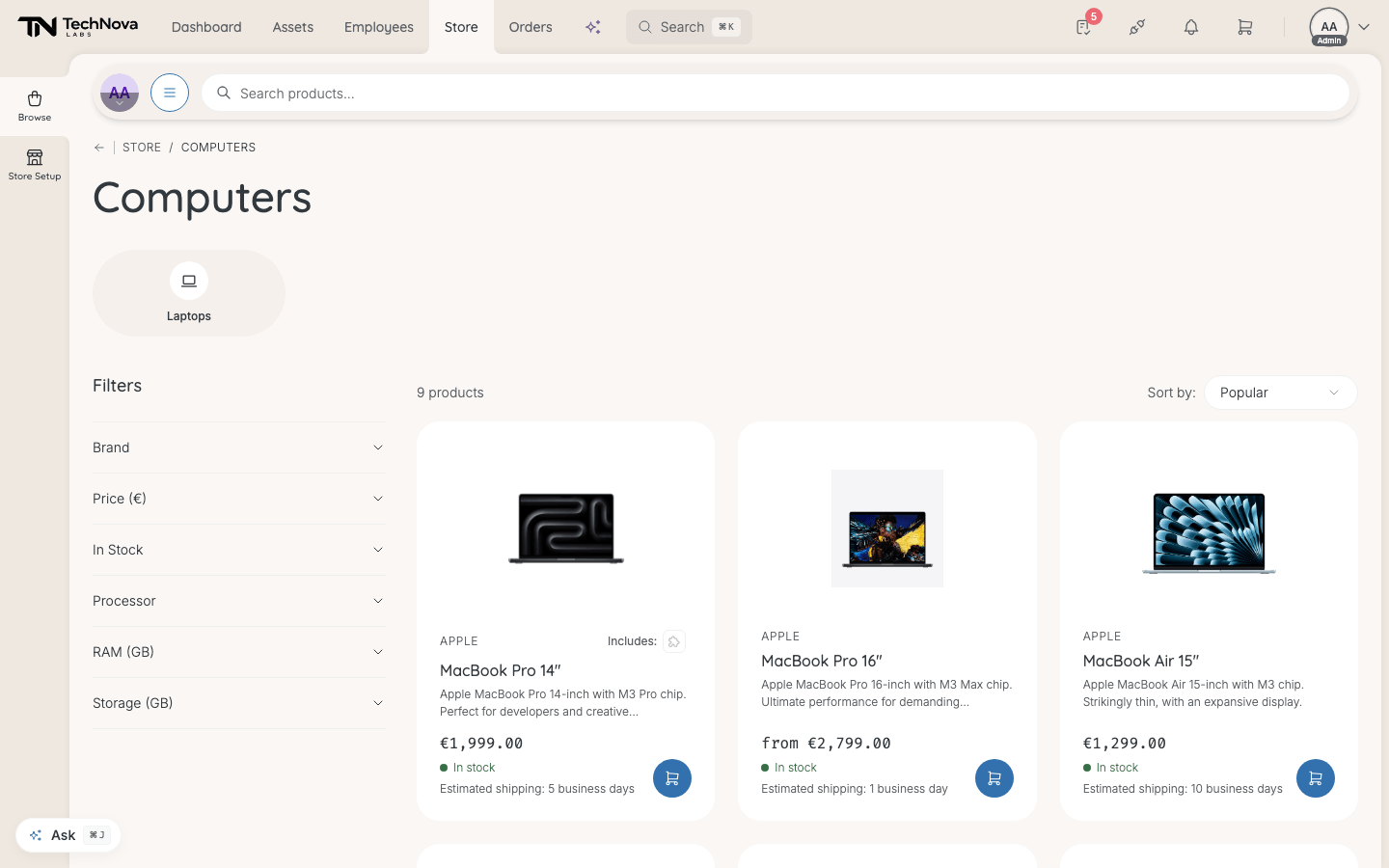Select the Store tab

click(x=461, y=27)
